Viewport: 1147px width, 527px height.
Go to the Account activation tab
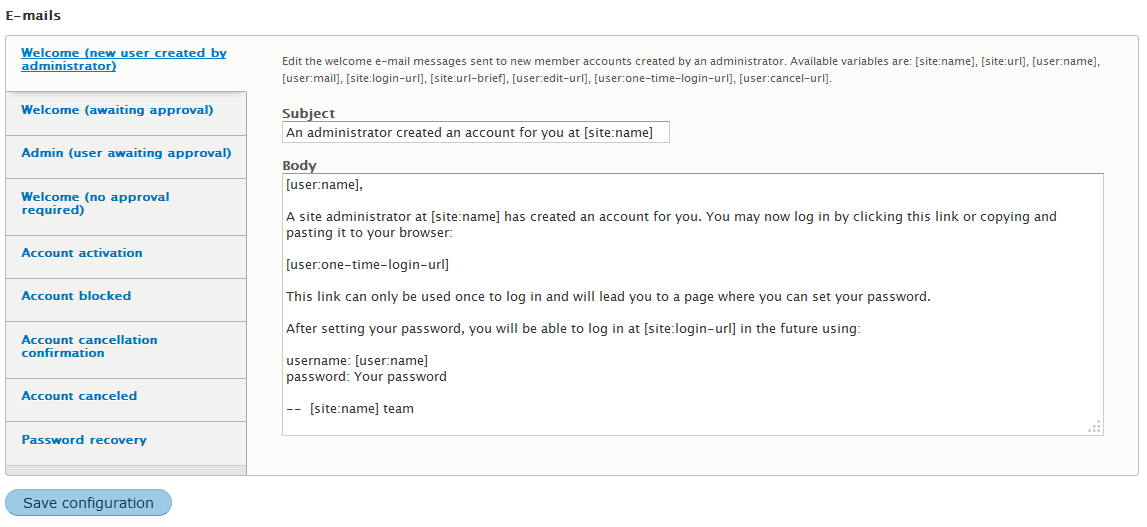coord(82,253)
